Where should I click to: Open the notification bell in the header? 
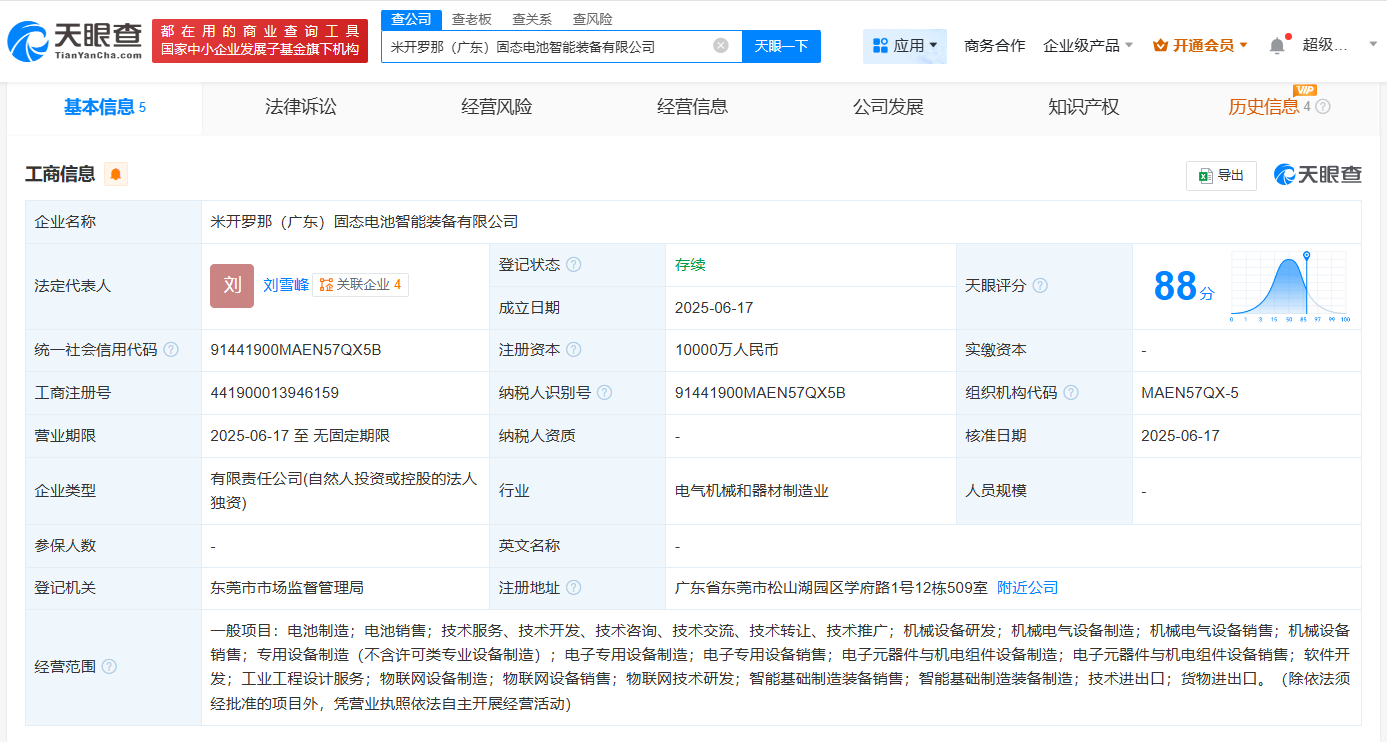tap(1277, 46)
